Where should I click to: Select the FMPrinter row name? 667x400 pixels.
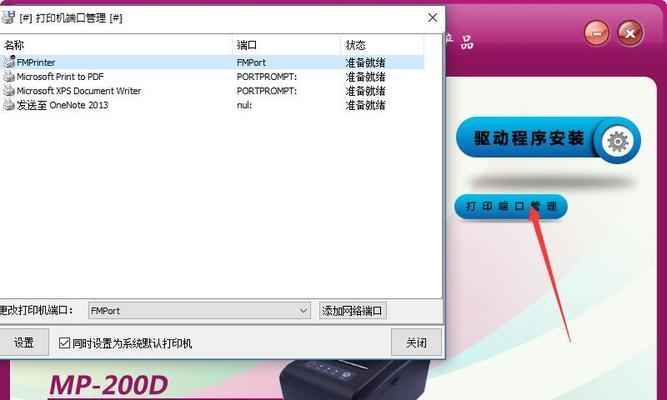36,63
